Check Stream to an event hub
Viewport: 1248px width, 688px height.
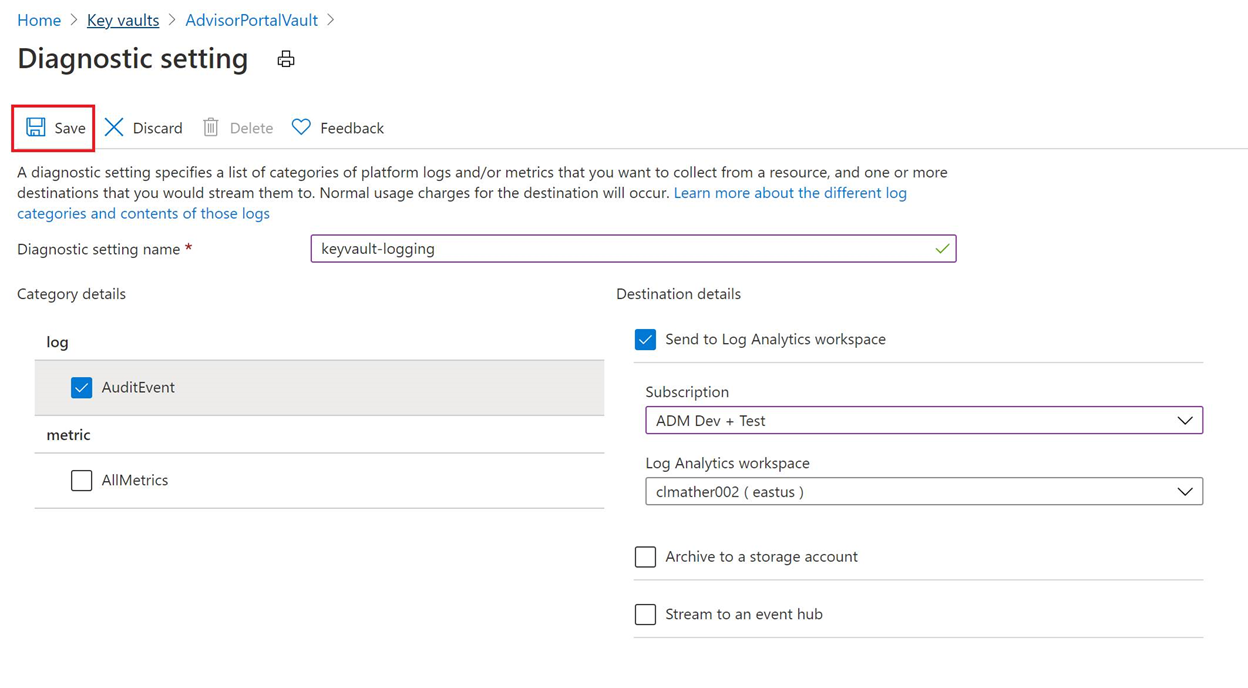(x=646, y=614)
